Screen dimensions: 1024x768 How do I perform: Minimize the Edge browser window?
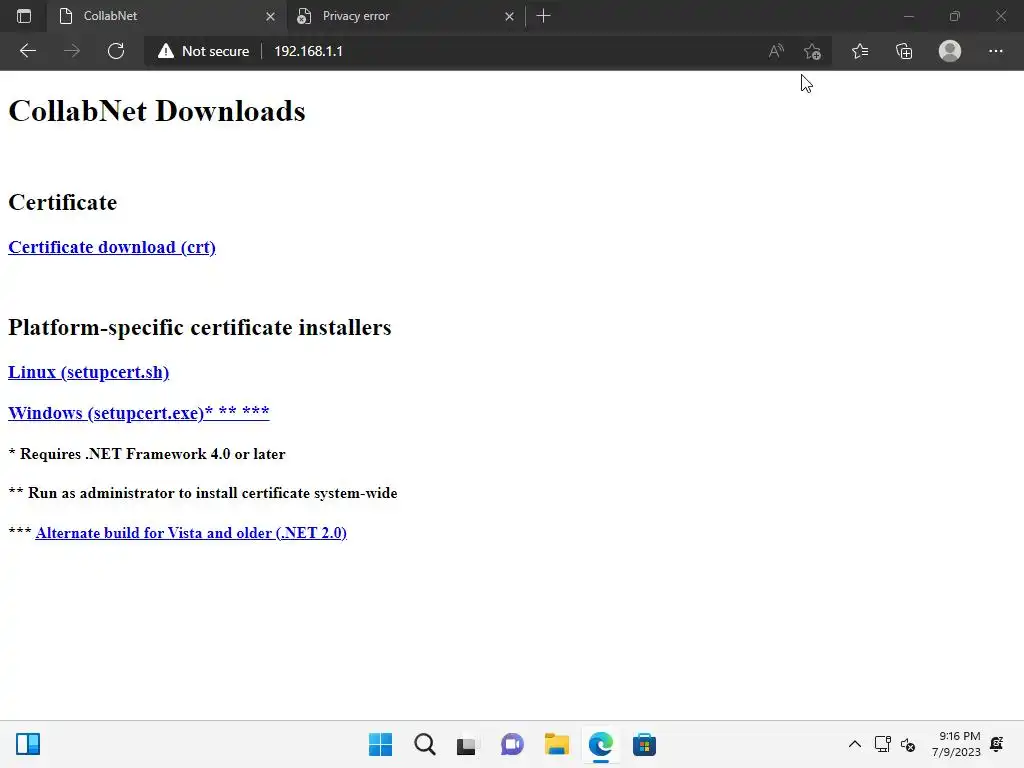pyautogui.click(x=908, y=16)
